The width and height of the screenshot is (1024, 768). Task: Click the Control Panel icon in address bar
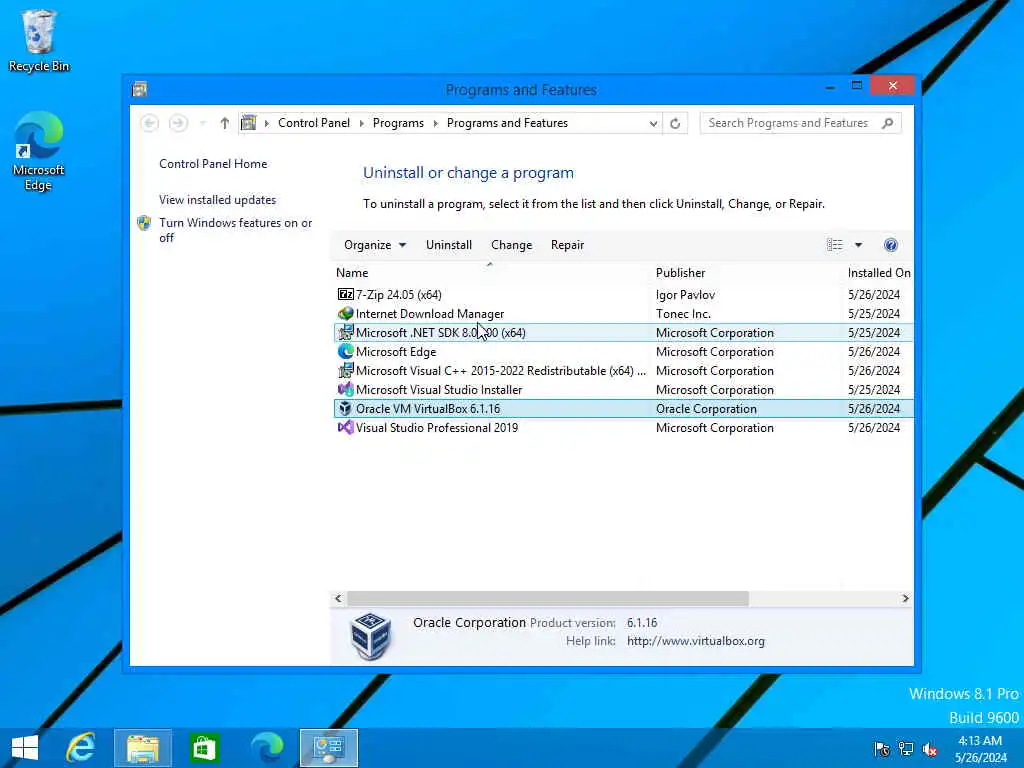pyautogui.click(x=248, y=123)
